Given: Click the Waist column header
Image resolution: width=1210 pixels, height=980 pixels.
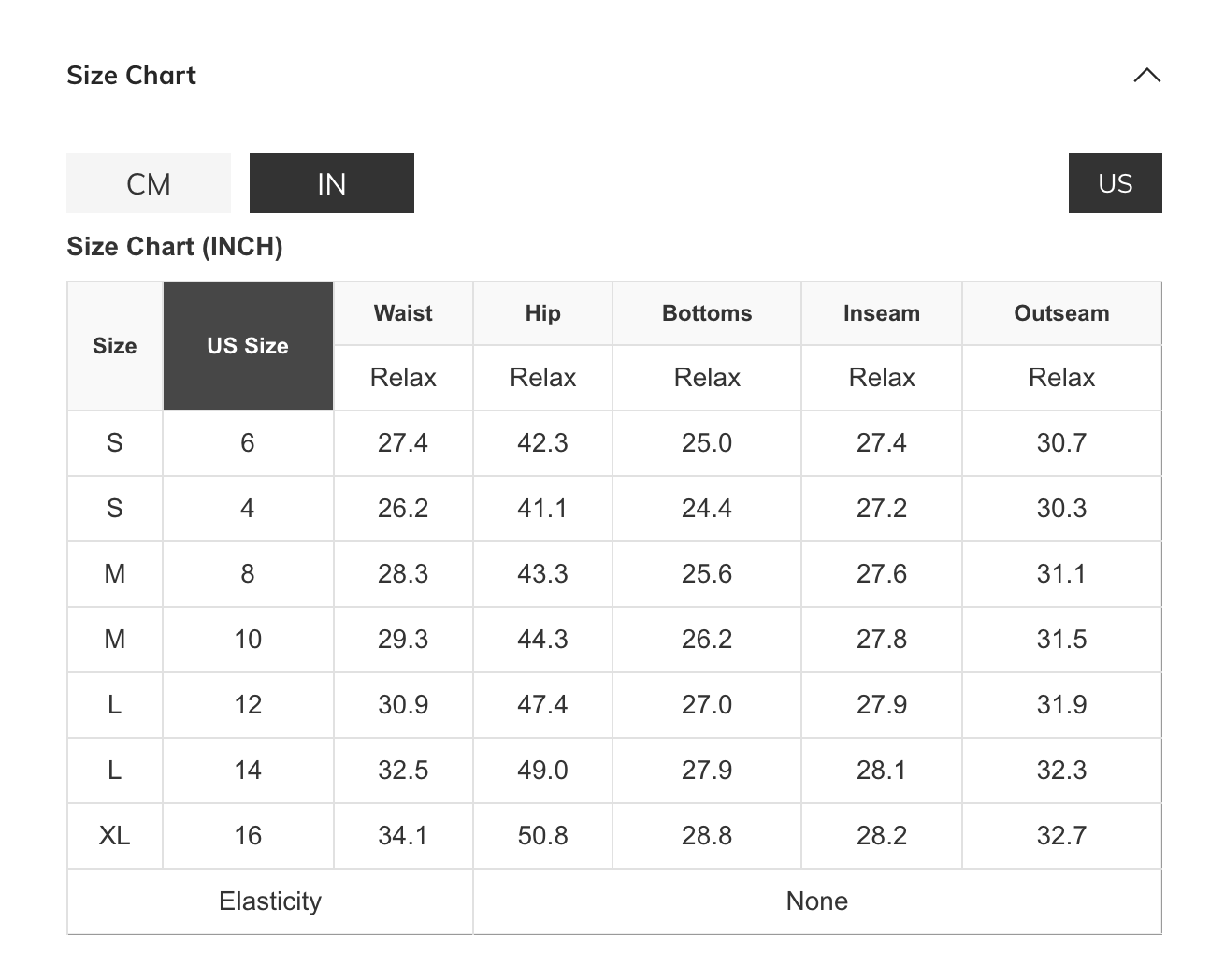Looking at the screenshot, I should (x=403, y=313).
